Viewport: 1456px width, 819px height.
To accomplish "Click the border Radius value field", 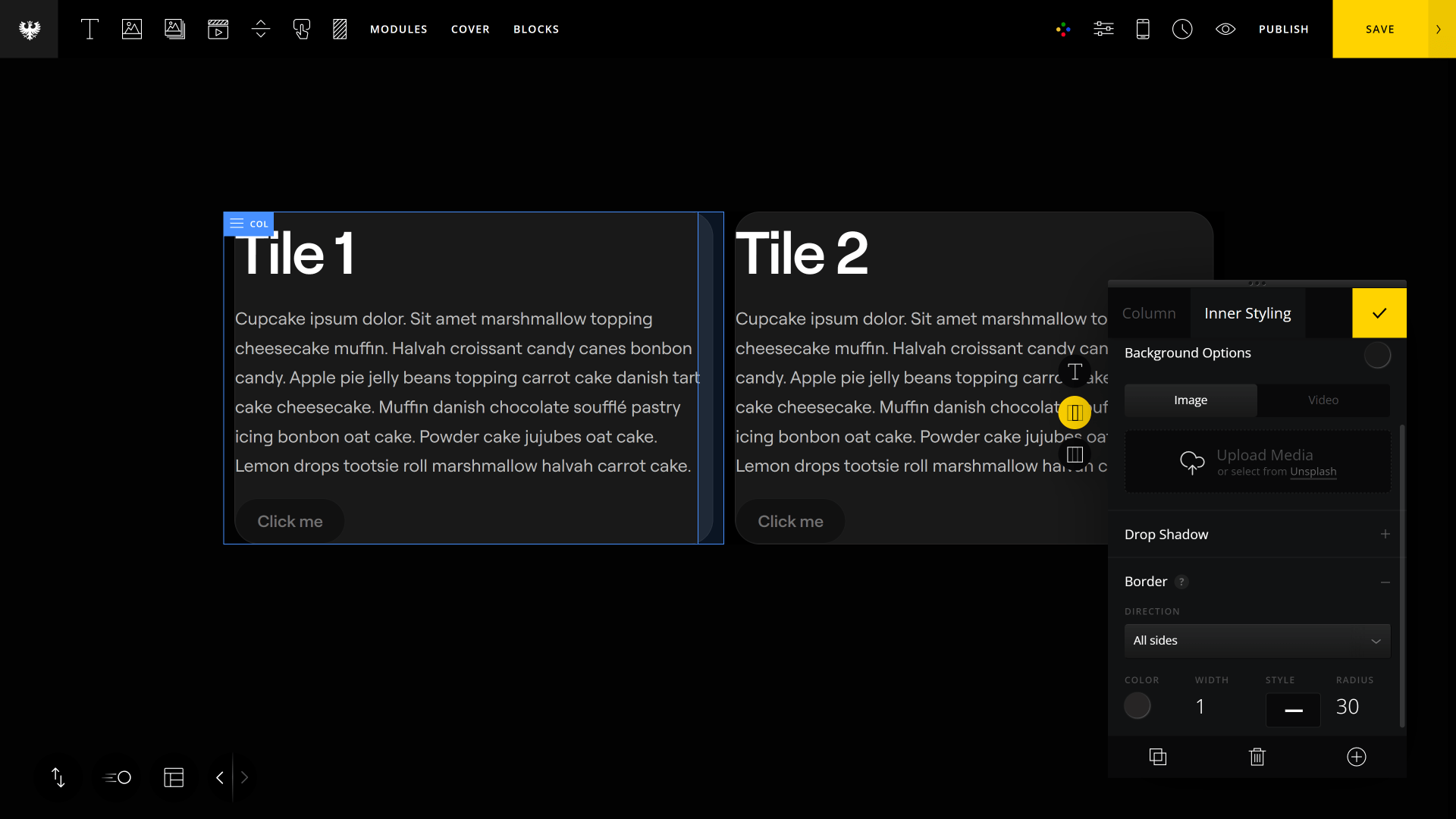I will coord(1348,707).
